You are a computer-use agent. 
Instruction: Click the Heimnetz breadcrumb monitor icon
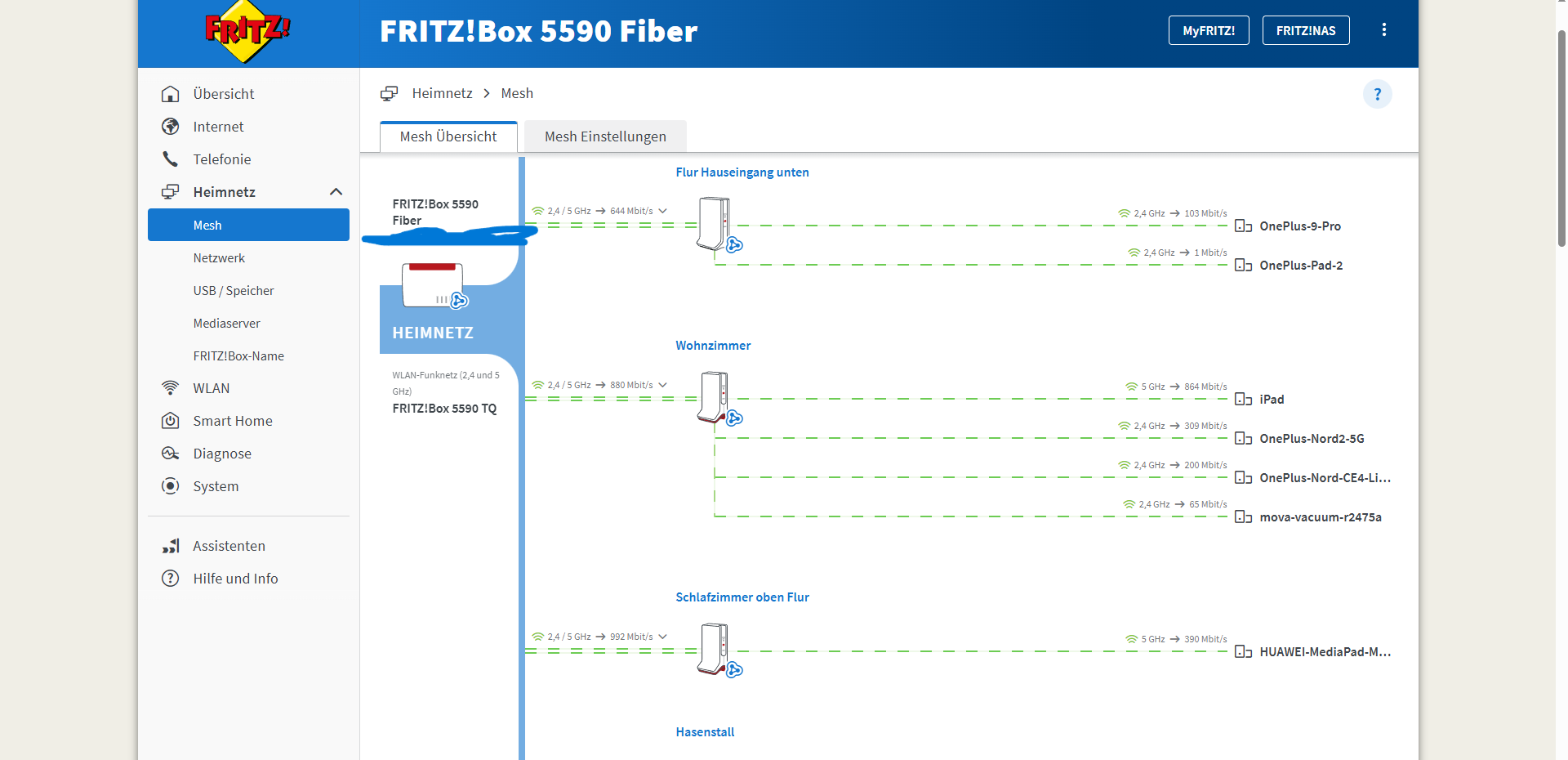(x=389, y=93)
